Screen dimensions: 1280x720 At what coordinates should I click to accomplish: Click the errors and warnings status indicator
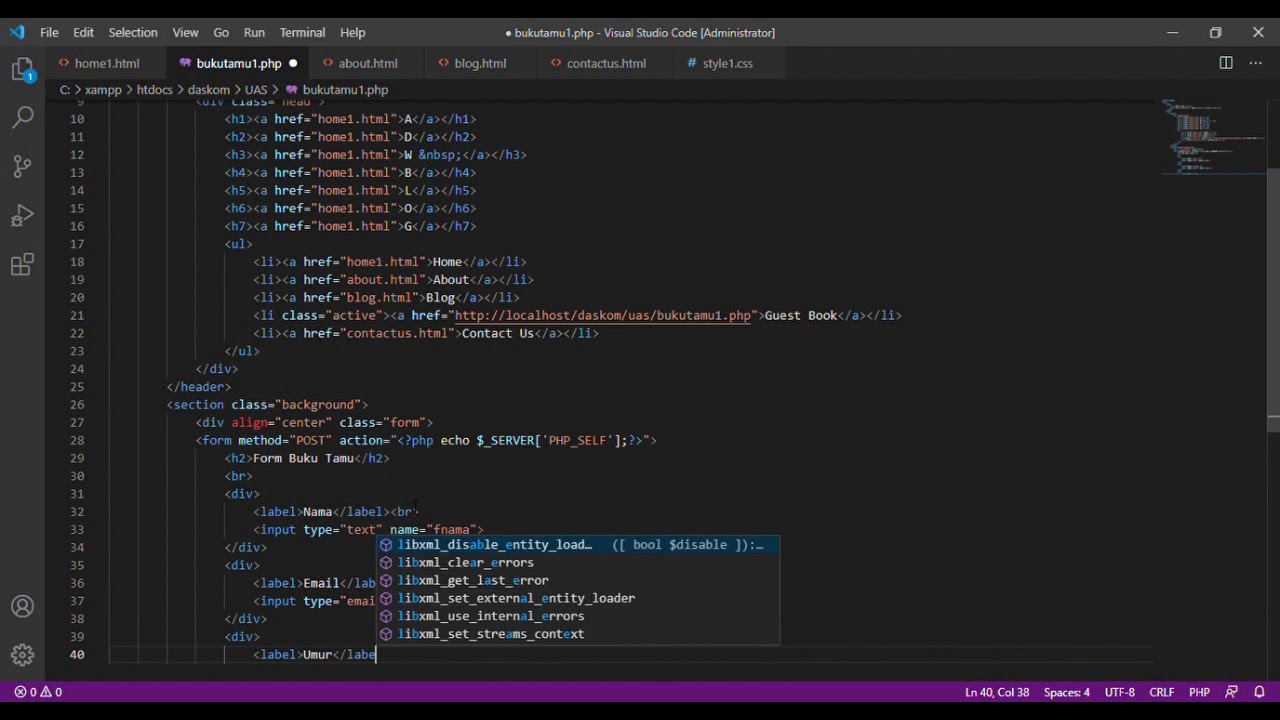38,692
